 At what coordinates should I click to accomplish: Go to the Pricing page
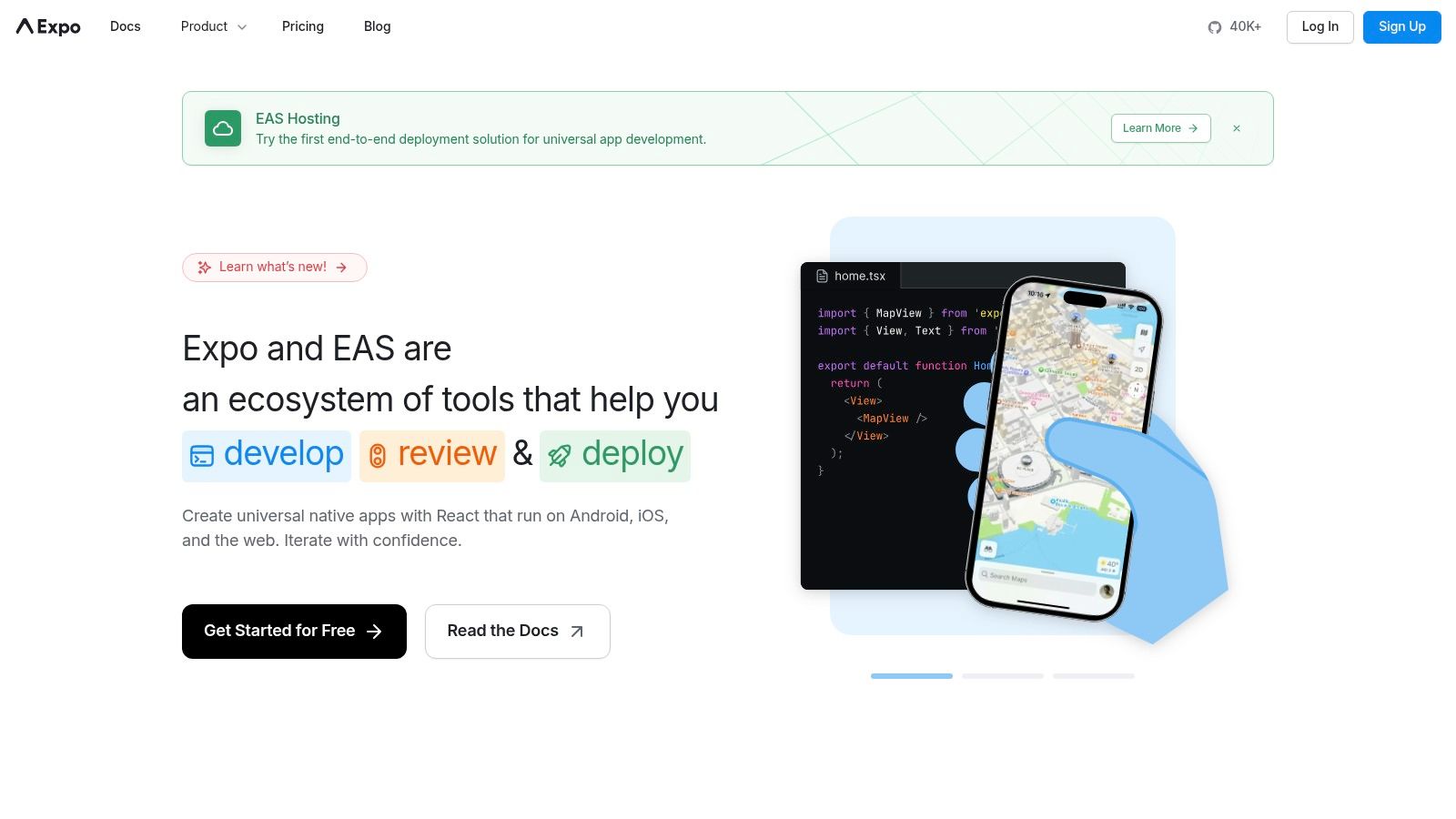coord(303,26)
